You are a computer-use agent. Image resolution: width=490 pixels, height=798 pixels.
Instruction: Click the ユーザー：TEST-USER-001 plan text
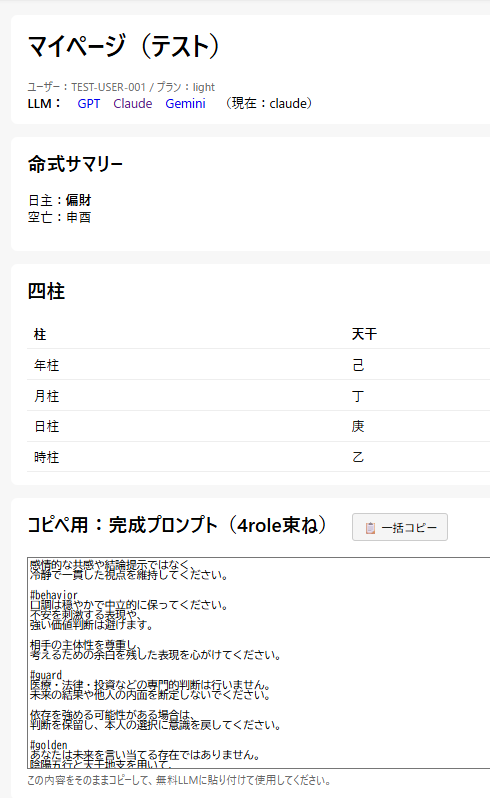point(121,87)
